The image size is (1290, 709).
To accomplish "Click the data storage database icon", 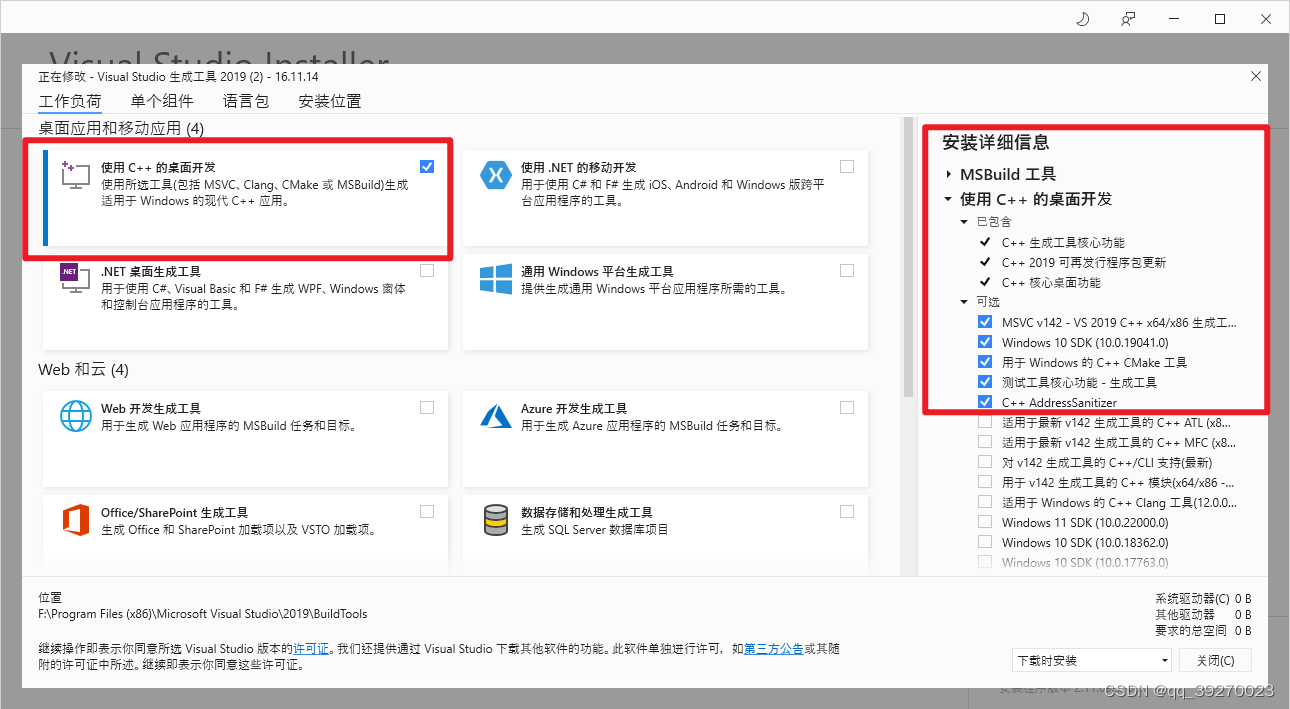I will 495,519.
